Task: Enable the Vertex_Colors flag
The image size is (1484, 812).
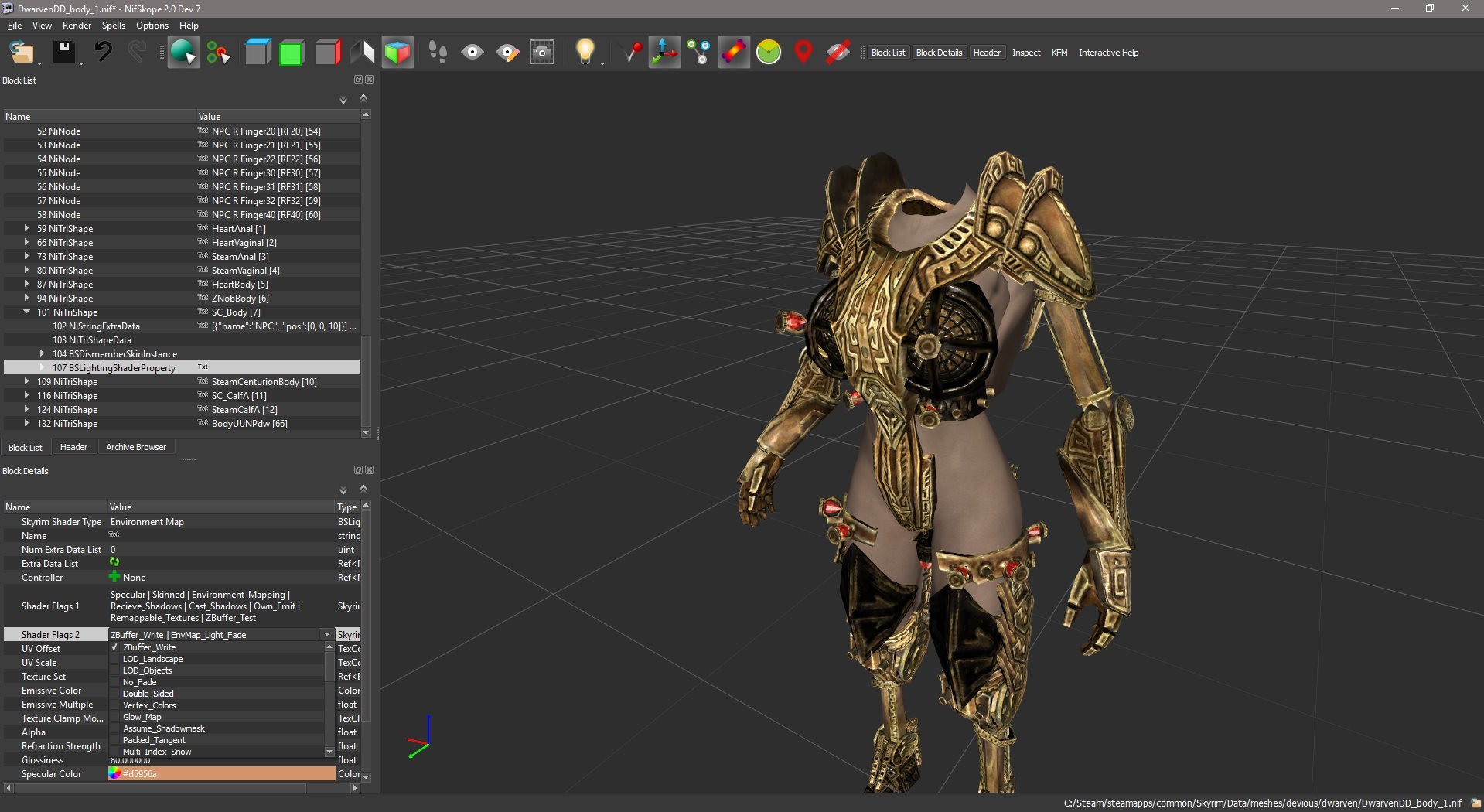Action: coord(114,705)
